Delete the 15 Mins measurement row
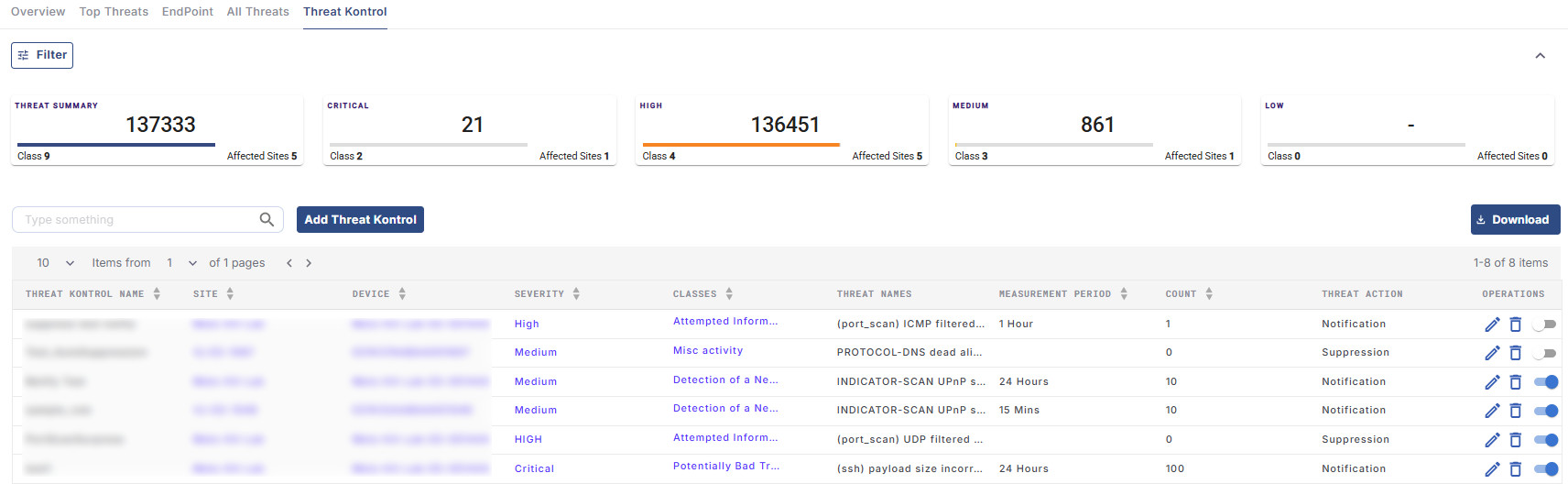 coord(1515,411)
